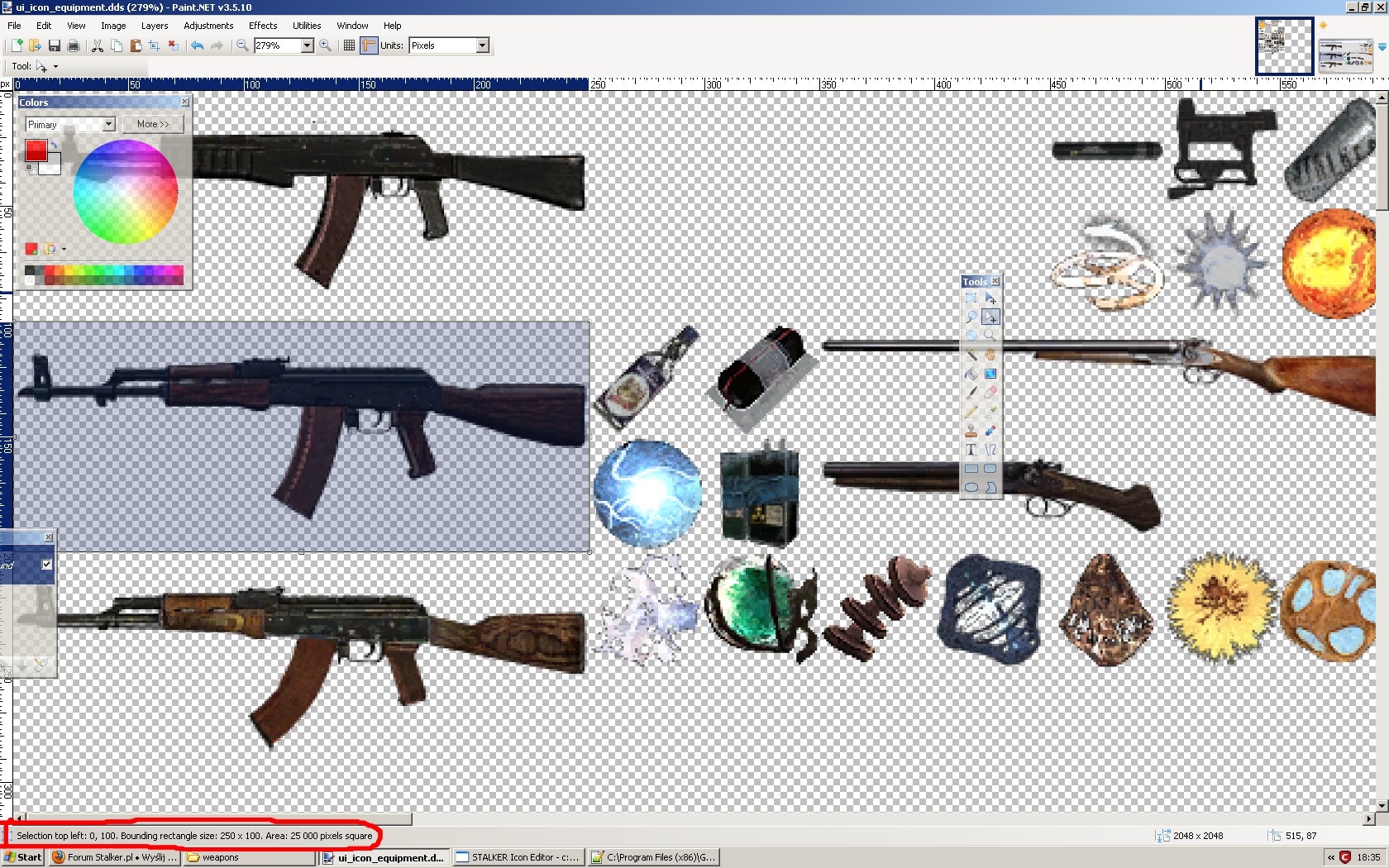Click the Crop to Selection icon
1389x868 pixels.
pyautogui.click(x=155, y=45)
